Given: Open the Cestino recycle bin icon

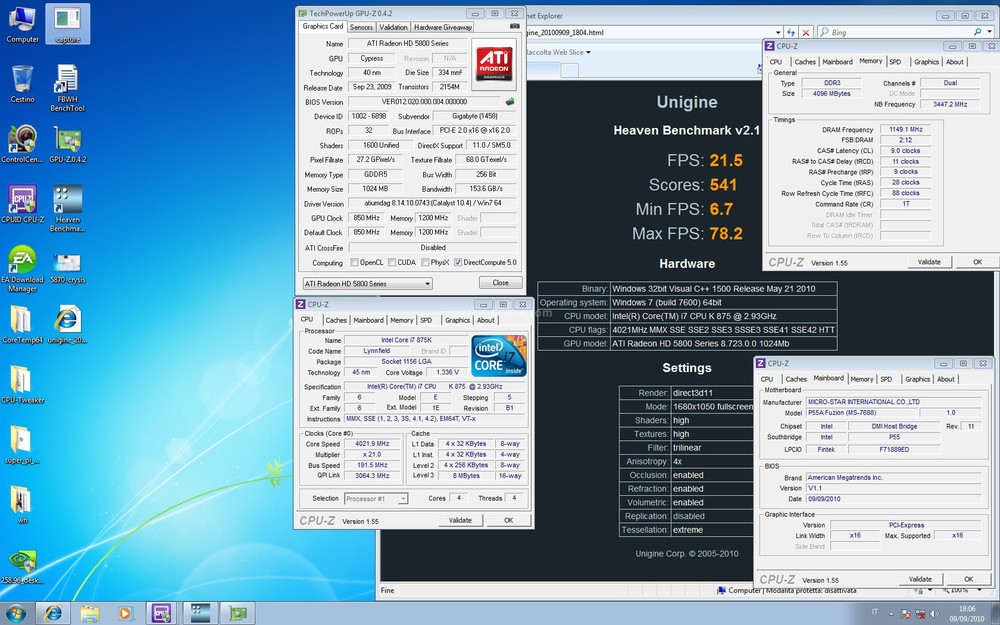Looking at the screenshot, I should coord(22,84).
